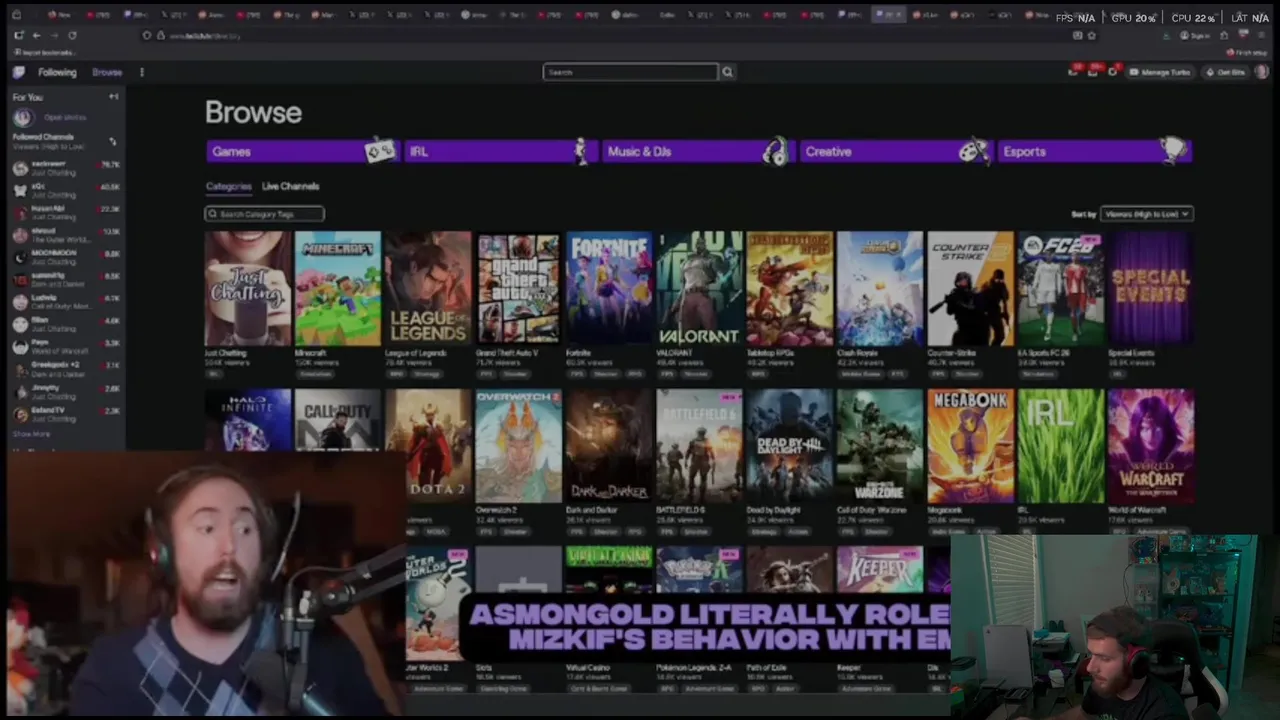Switch to the Live Channels tab
This screenshot has height=720, width=1280.
pyautogui.click(x=290, y=186)
